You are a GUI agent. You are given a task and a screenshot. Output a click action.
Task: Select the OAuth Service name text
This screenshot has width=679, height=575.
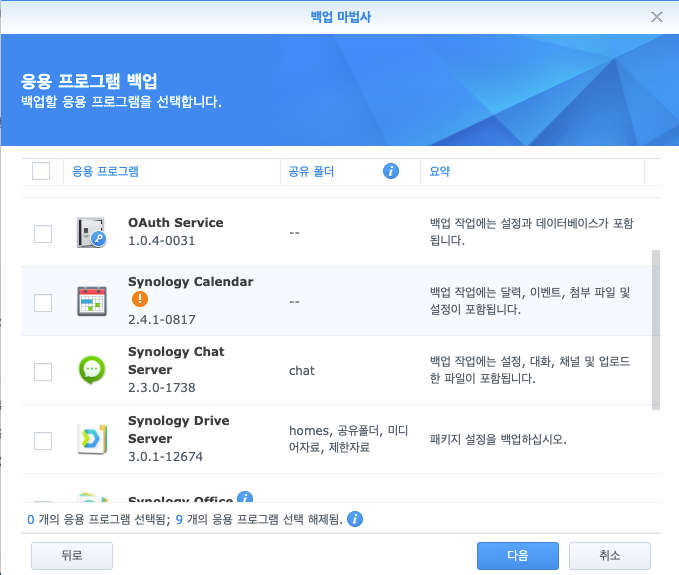pos(176,223)
